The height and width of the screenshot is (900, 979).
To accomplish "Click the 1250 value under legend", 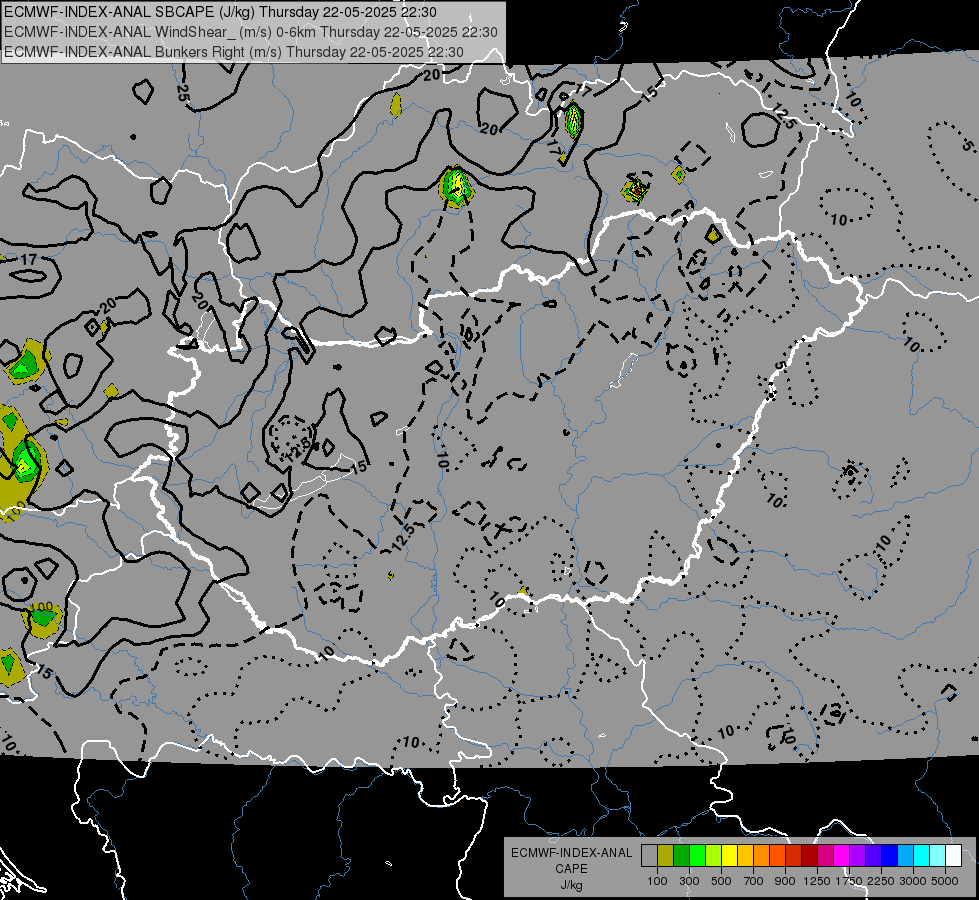I will [817, 881].
